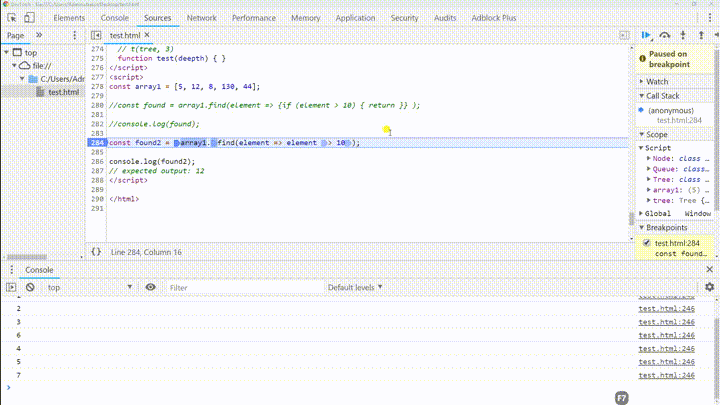Image resolution: width=720 pixels, height=405 pixels.
Task: Open the Memory tab
Action: tap(305, 18)
